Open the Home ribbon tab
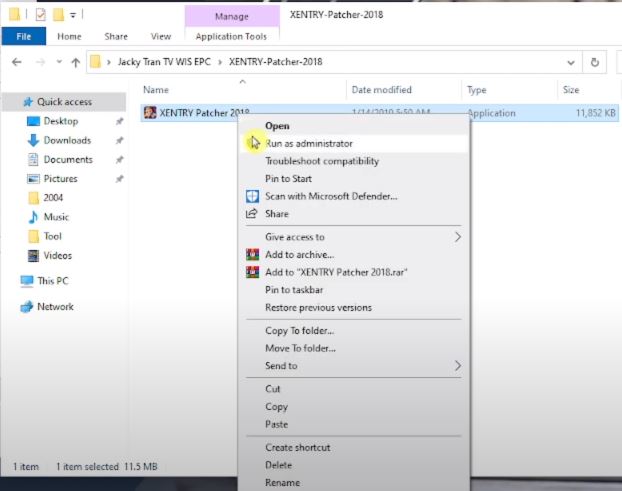The height and width of the screenshot is (491, 622). 69,36
